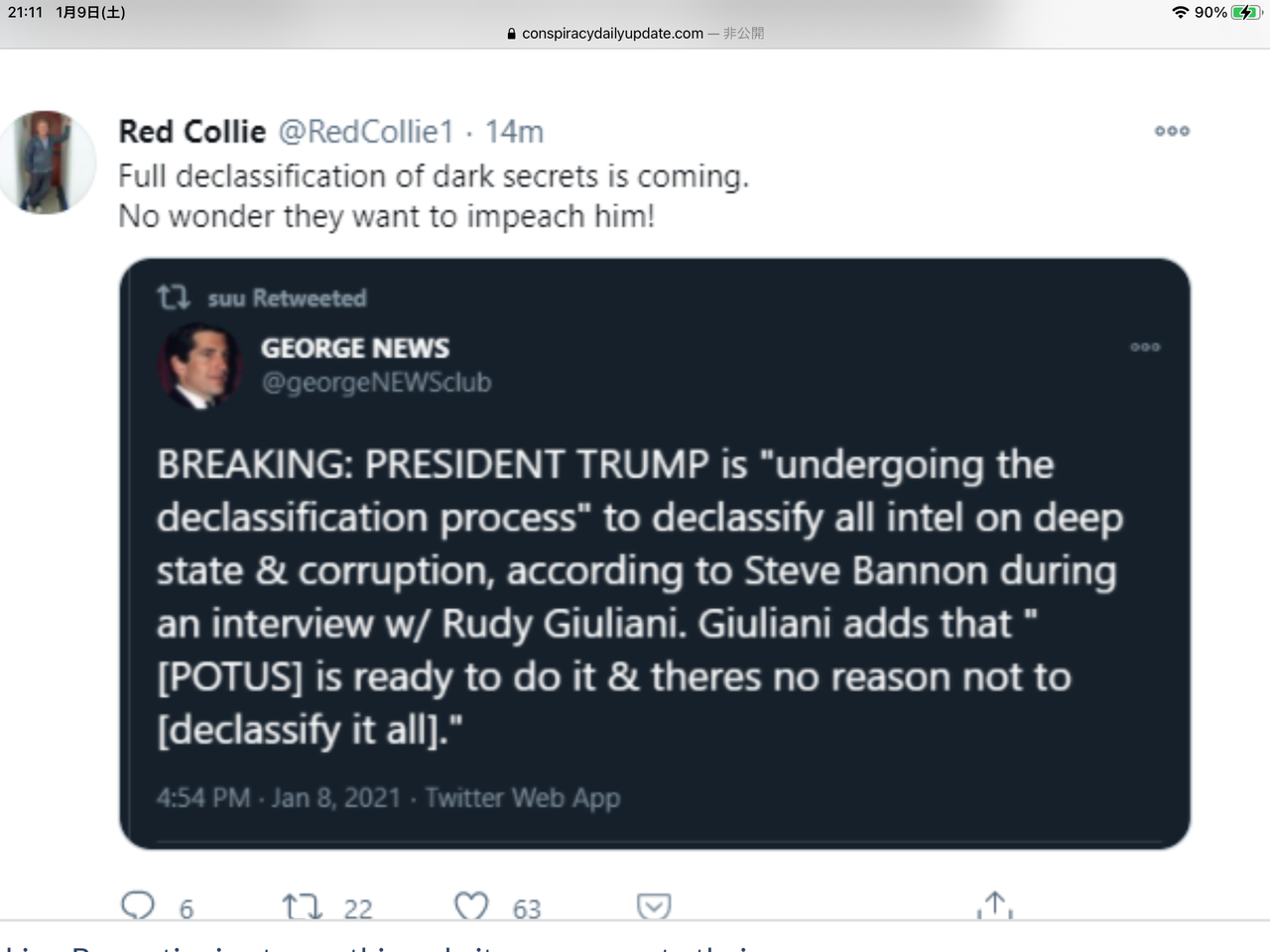Click the Red Collie display name

pyautogui.click(x=192, y=132)
